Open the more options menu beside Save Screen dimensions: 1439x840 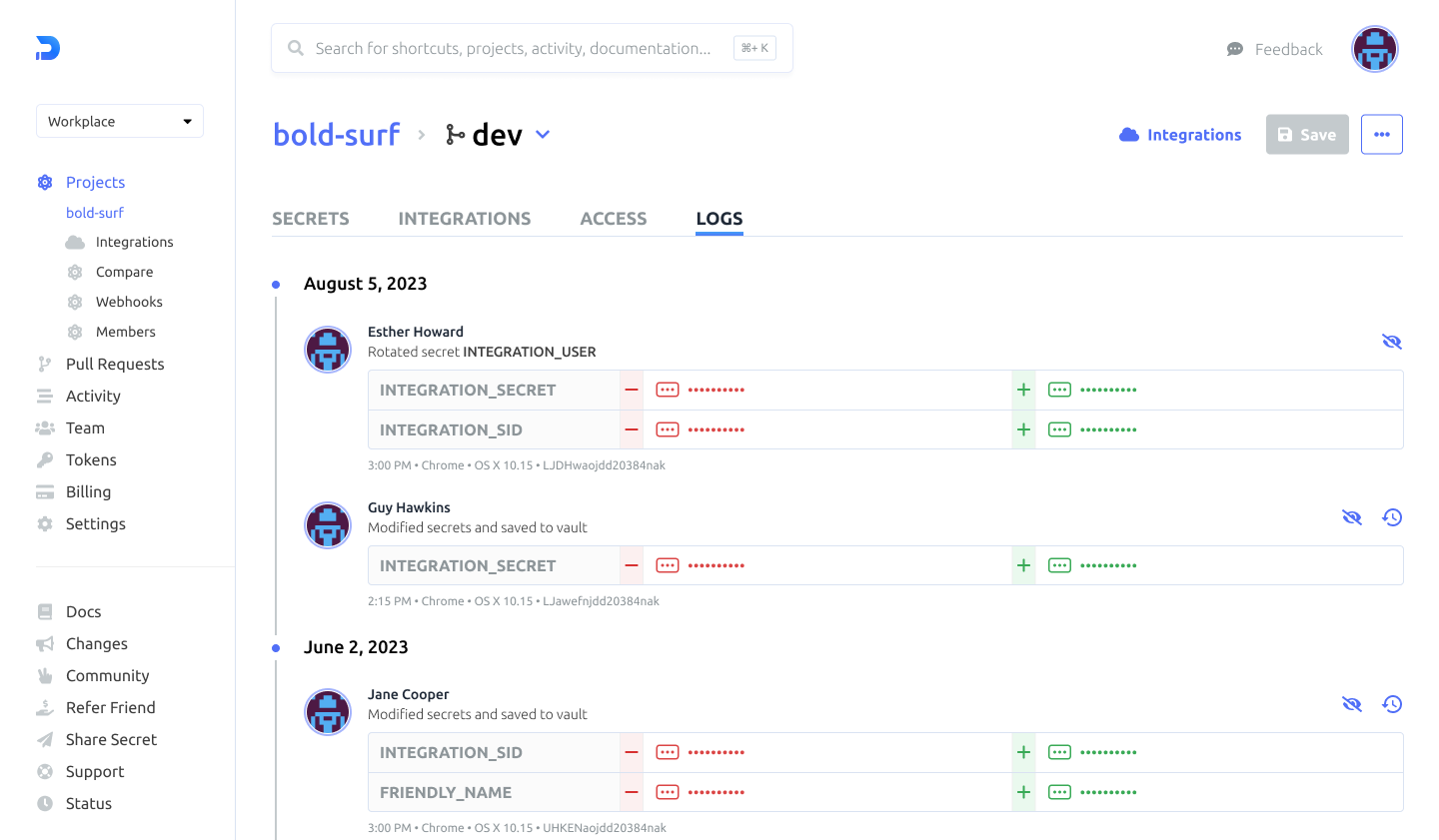[1381, 134]
